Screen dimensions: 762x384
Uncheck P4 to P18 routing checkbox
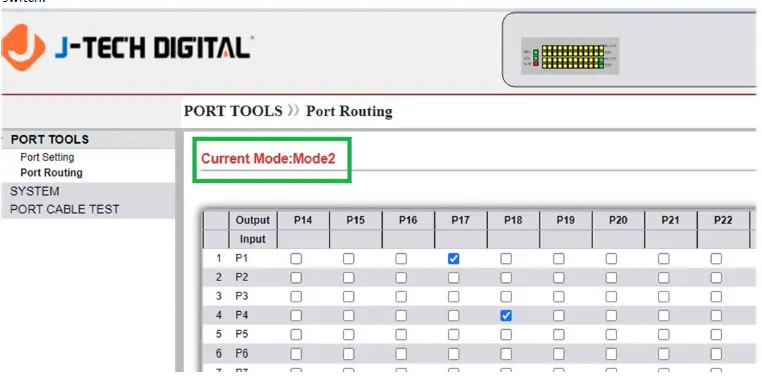click(x=506, y=315)
